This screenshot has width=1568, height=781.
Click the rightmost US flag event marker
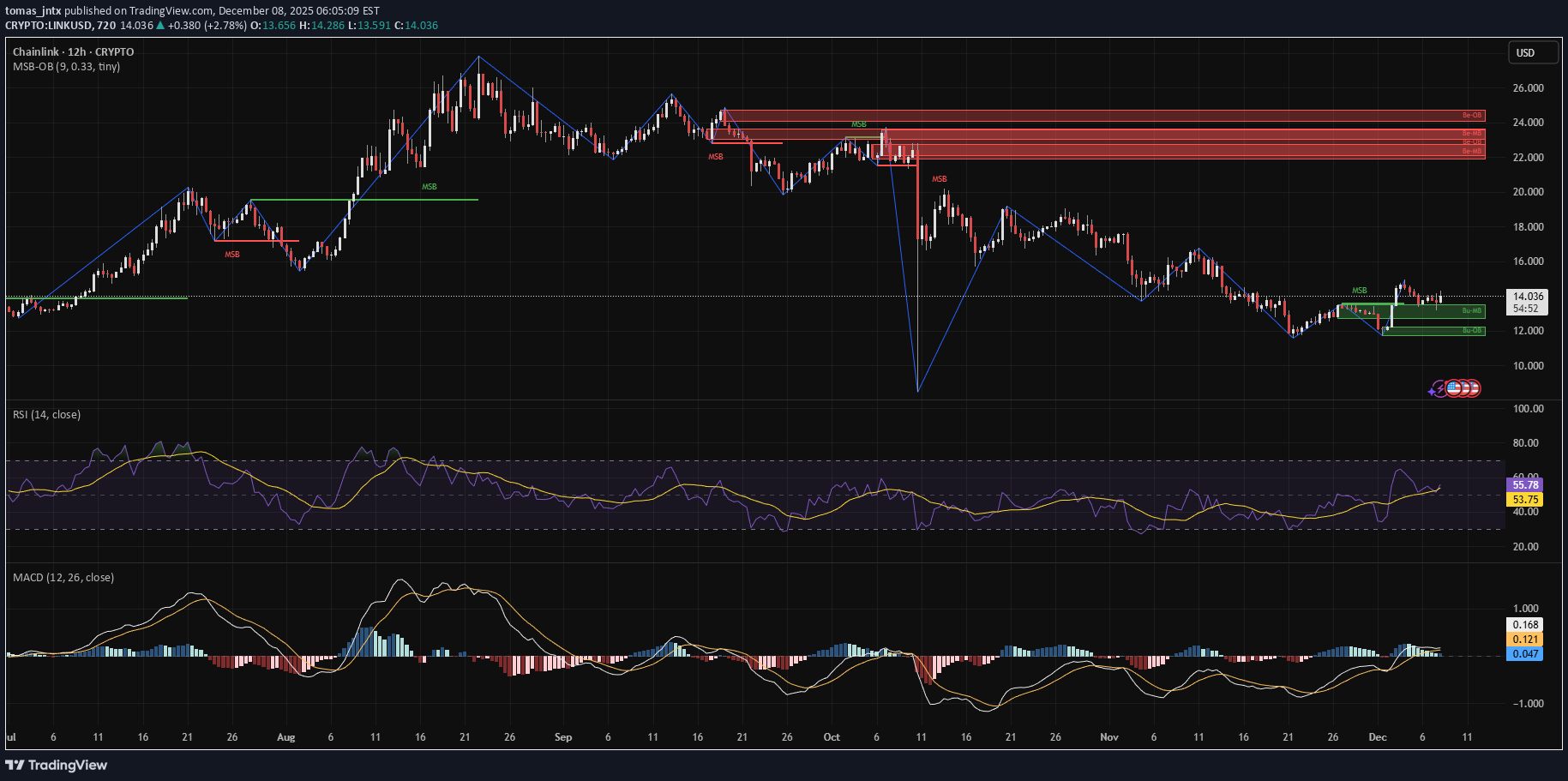pos(1474,388)
